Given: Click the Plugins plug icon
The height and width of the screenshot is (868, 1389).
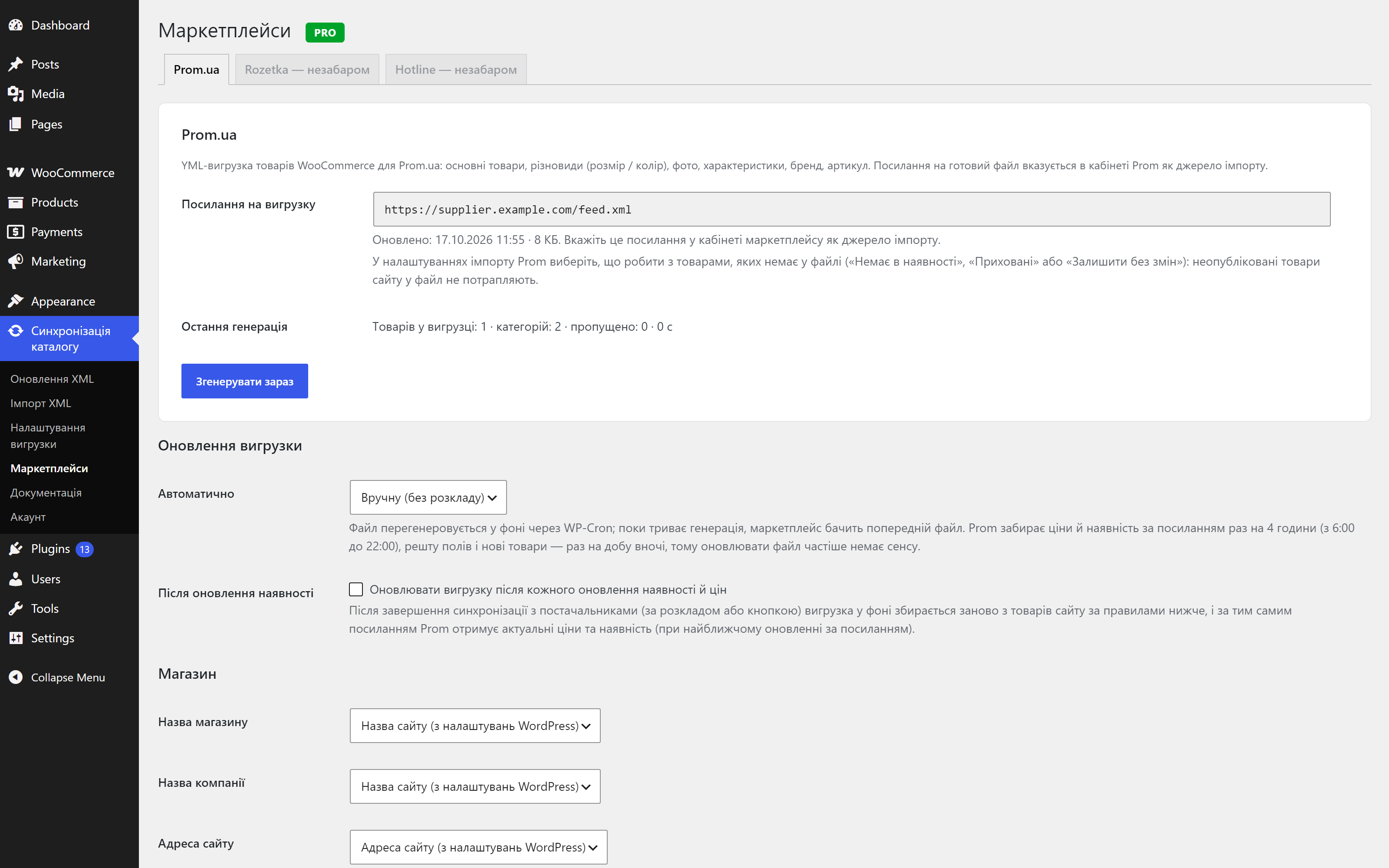Looking at the screenshot, I should 16,549.
